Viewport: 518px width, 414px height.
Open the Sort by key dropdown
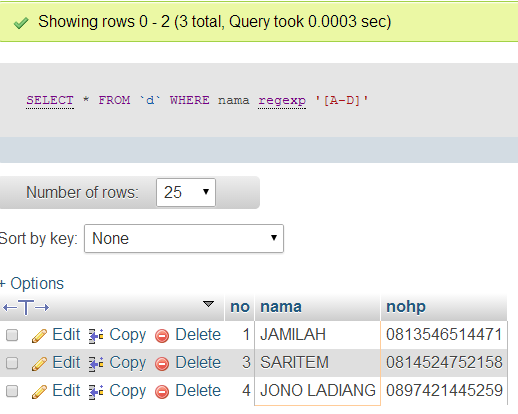pyautogui.click(x=184, y=238)
